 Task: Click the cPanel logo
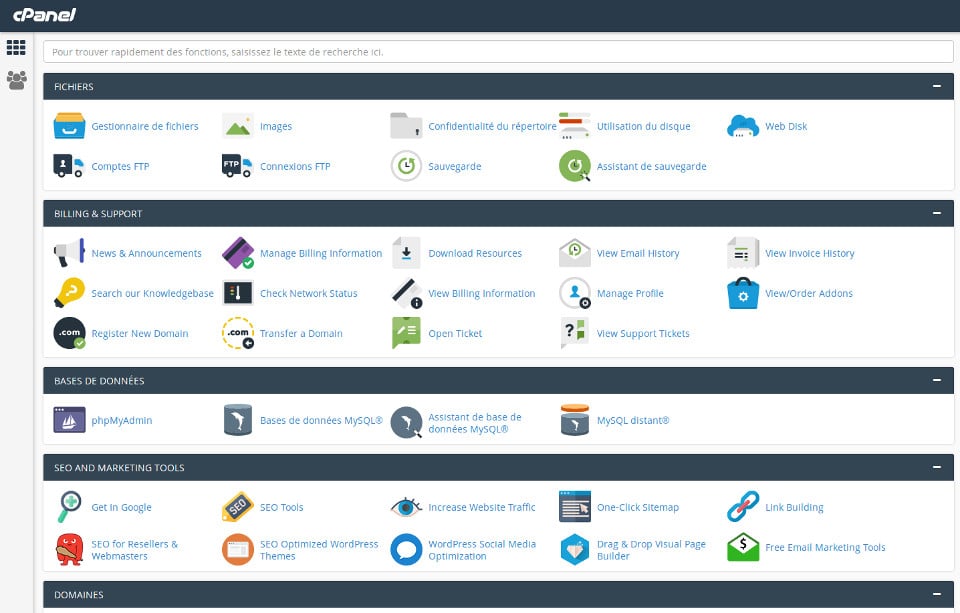(44, 15)
